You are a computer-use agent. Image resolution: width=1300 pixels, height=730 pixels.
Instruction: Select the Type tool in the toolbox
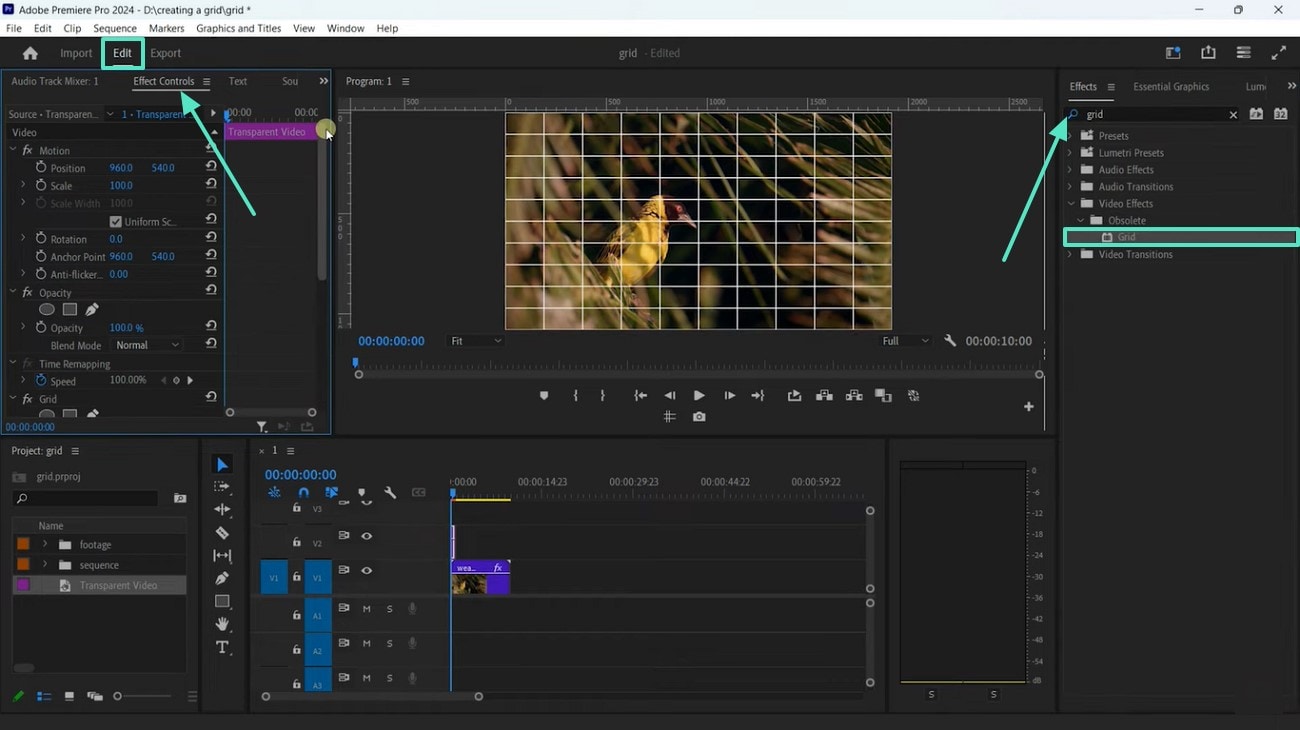pyautogui.click(x=222, y=647)
